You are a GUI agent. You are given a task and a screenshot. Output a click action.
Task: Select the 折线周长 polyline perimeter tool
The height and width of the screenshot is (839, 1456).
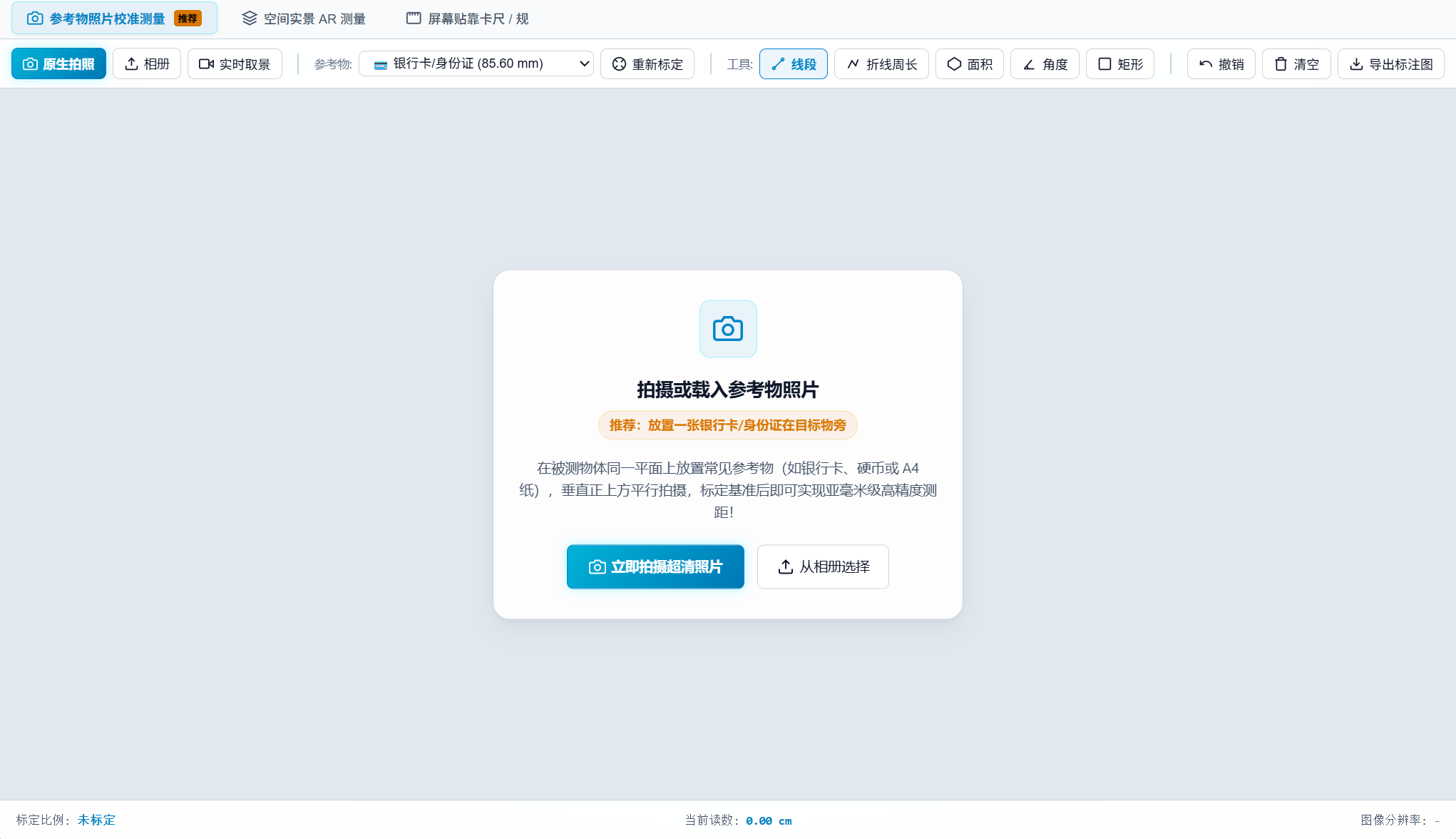point(881,64)
